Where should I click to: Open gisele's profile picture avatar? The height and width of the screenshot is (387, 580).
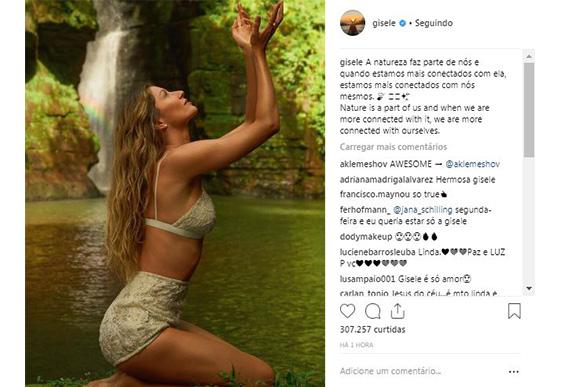(x=352, y=23)
